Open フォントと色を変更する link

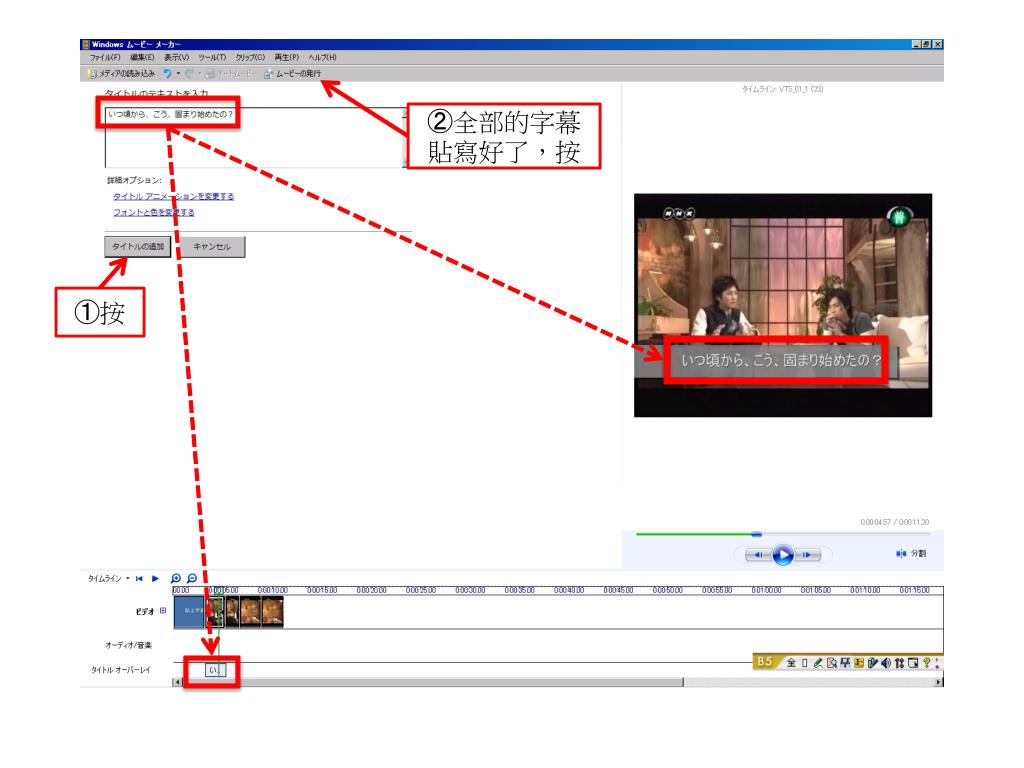click(153, 212)
